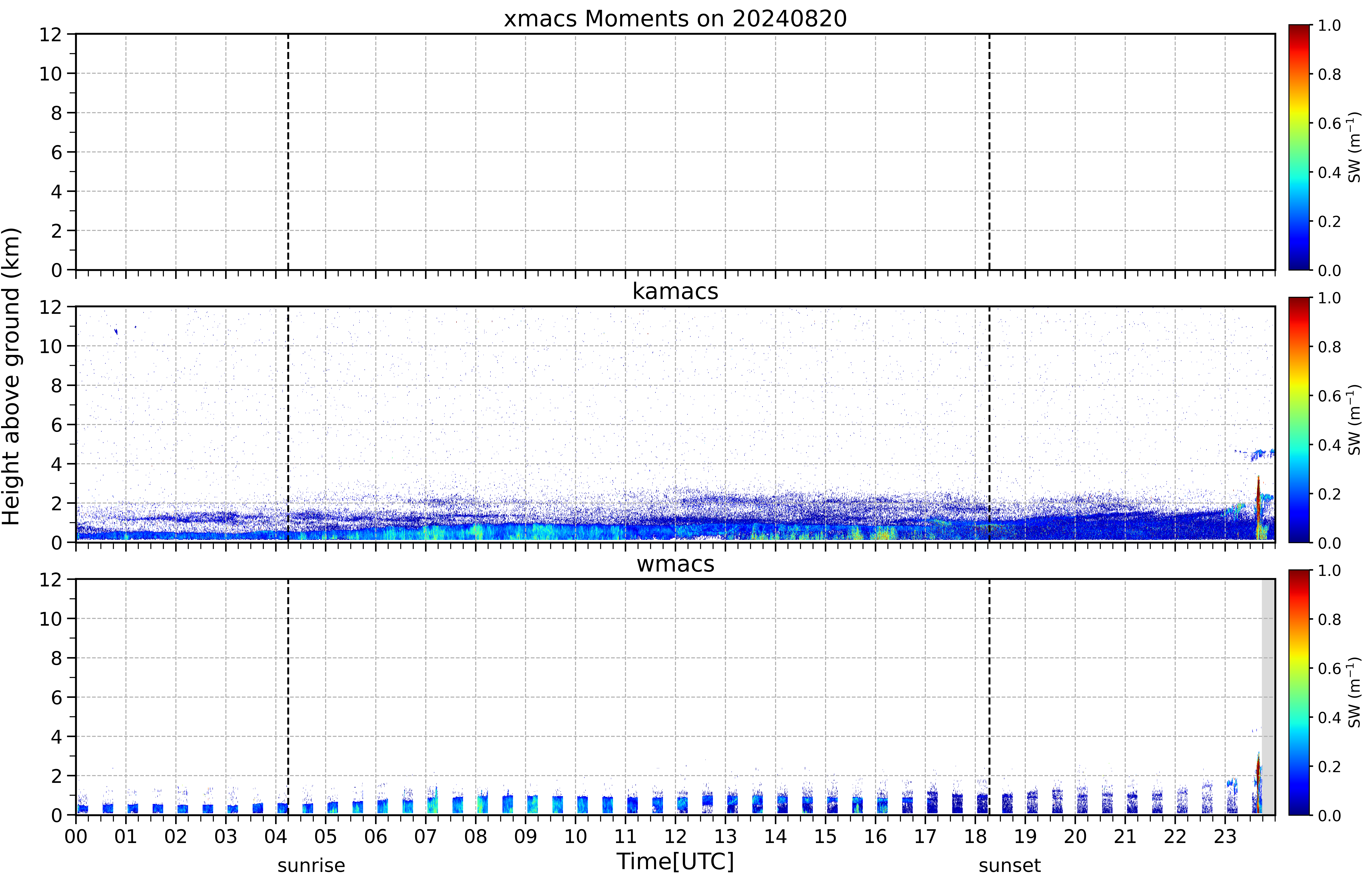Click the y-axis tick '6' of xmacs panel
The width and height of the screenshot is (1372, 885).
click(x=56, y=152)
